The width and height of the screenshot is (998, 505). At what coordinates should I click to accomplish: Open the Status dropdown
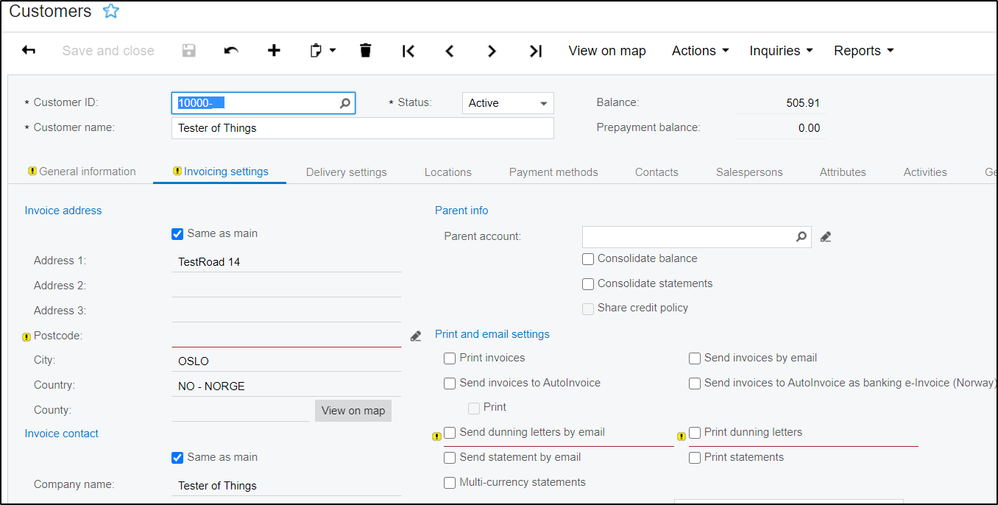(x=508, y=103)
